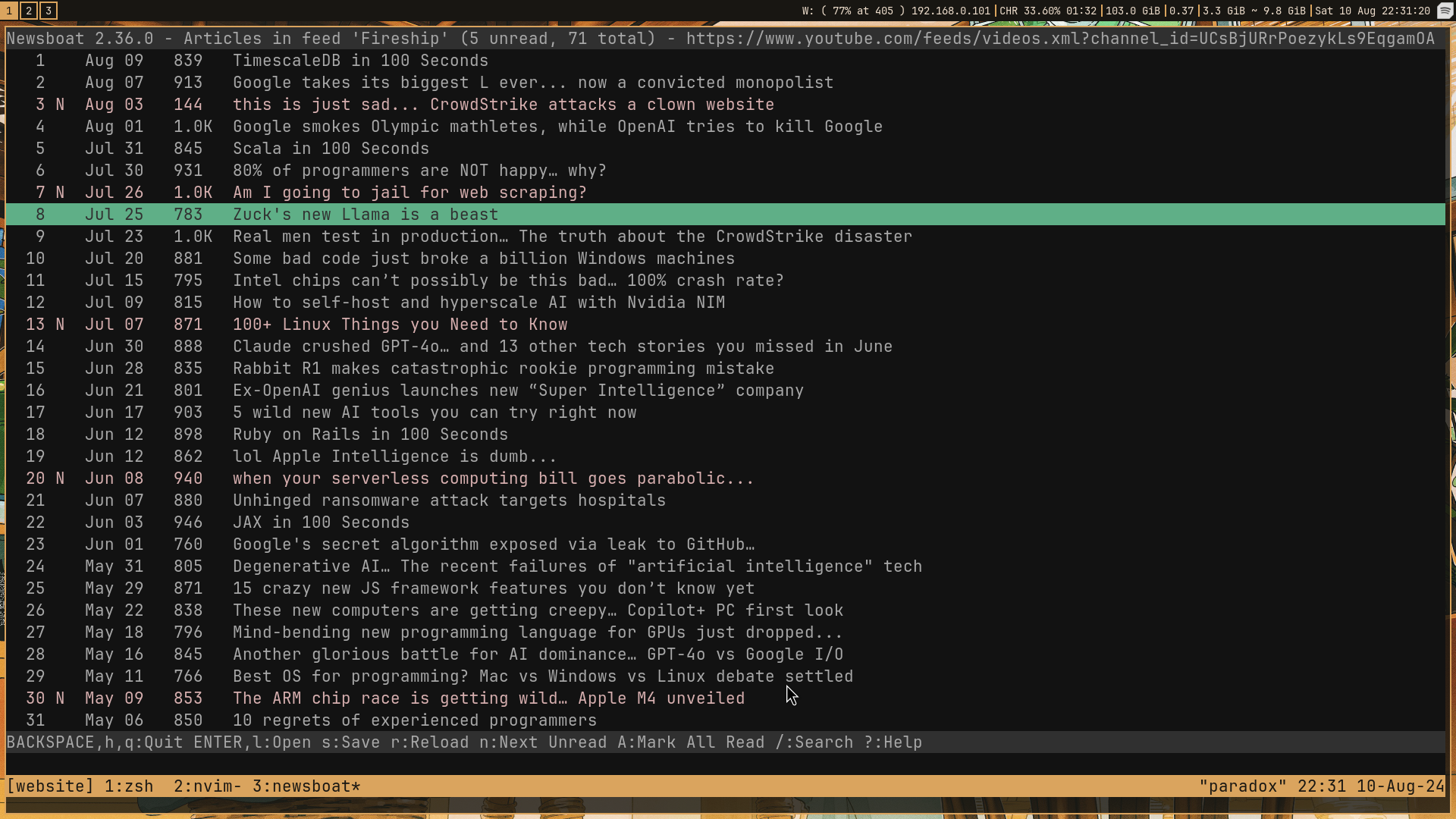The height and width of the screenshot is (819, 1456).
Task: Select Intel chips can't possibly be this bad
Action: tap(725, 281)
